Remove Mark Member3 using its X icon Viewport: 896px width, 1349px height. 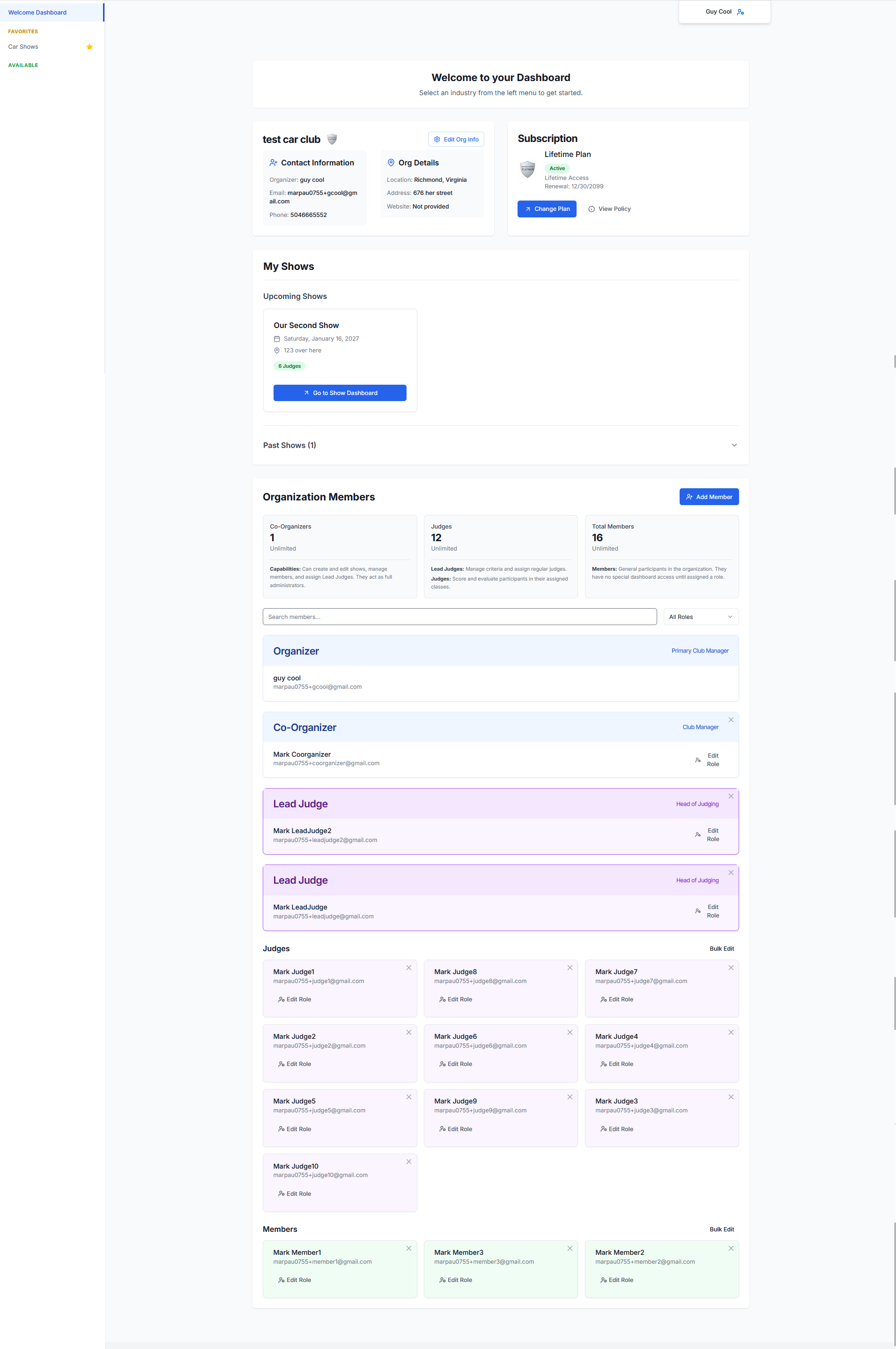tap(570, 1248)
